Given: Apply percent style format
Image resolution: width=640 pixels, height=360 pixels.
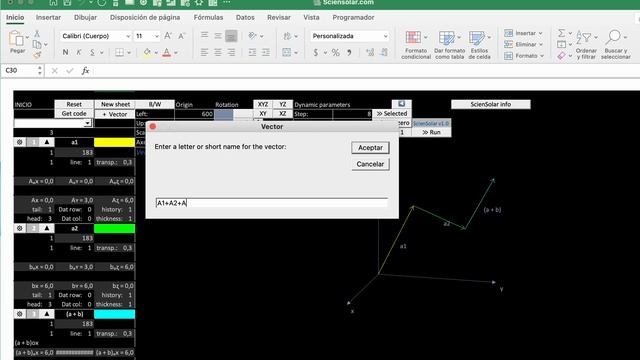Looking at the screenshot, I should (336, 53).
